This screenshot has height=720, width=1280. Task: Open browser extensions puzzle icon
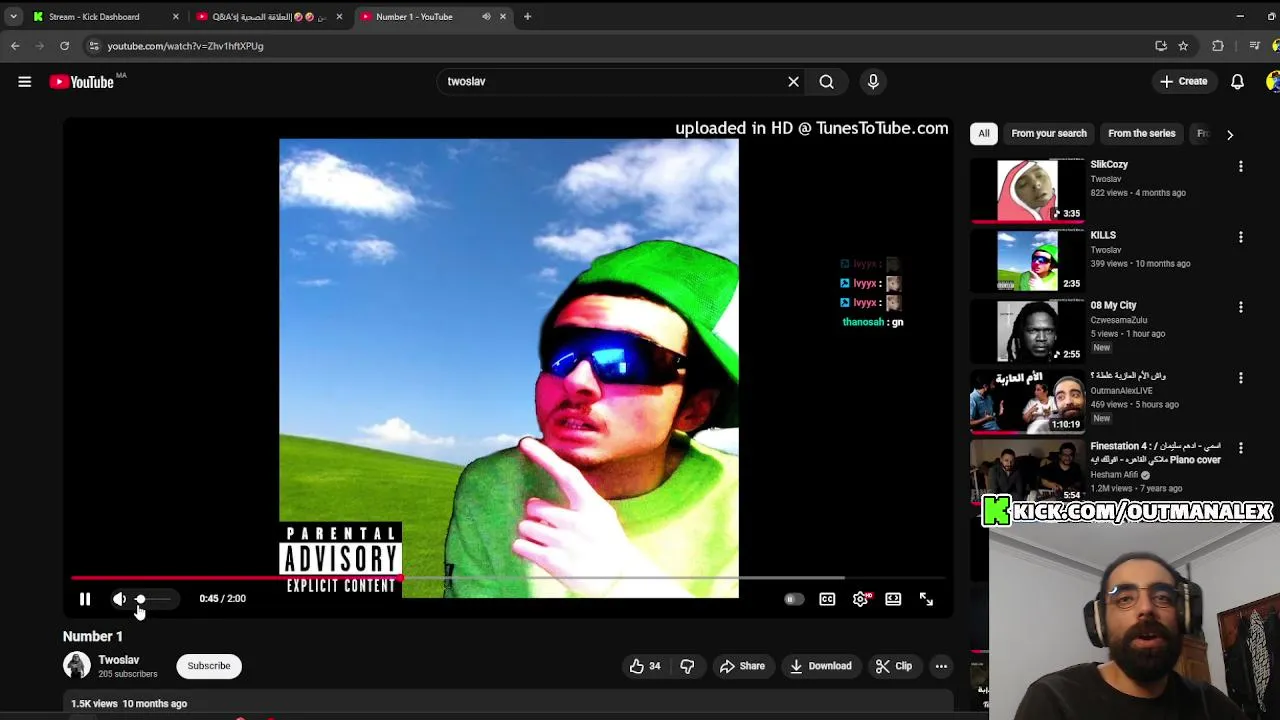click(1218, 46)
